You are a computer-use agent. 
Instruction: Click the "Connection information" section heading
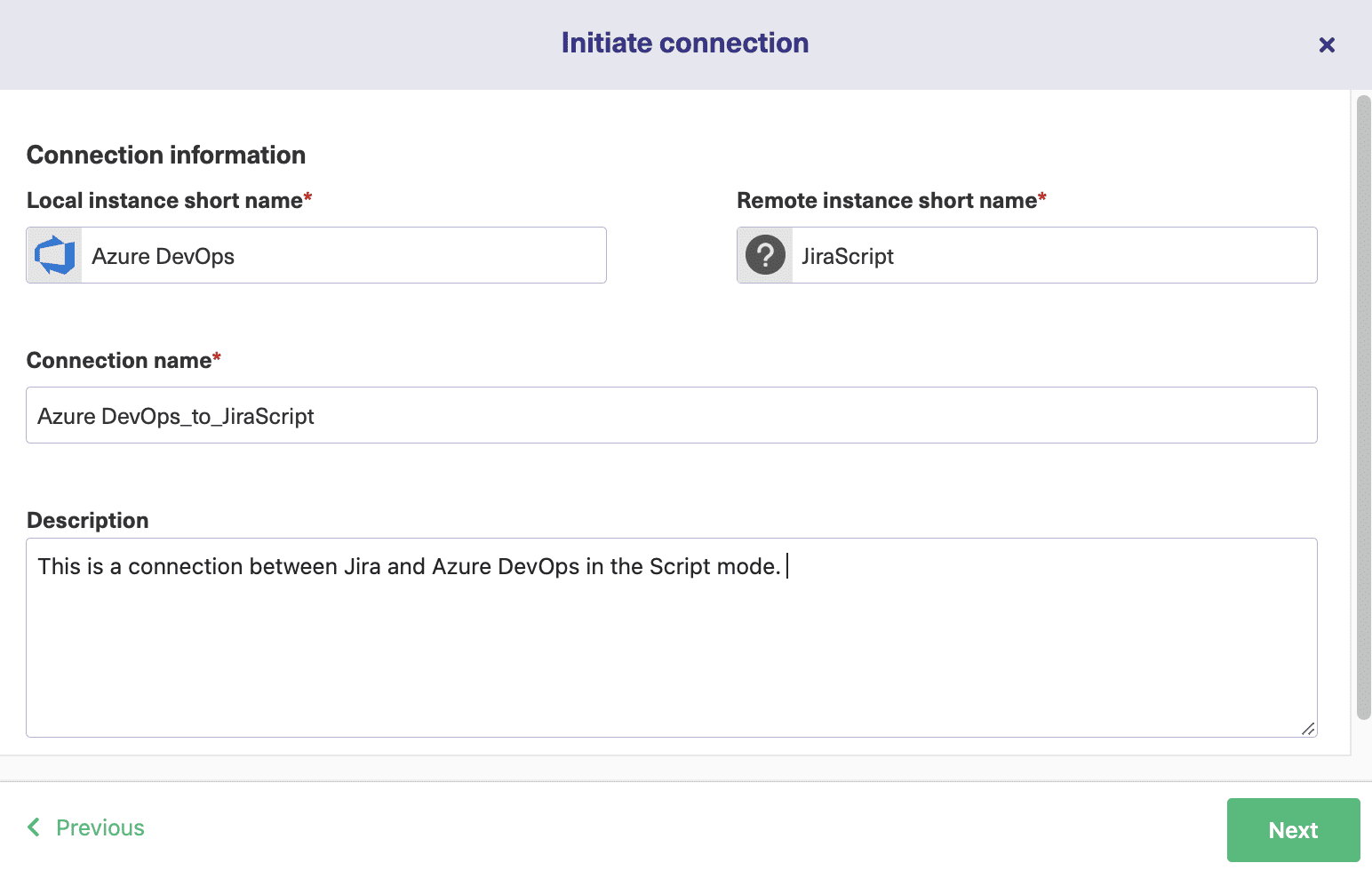166,155
